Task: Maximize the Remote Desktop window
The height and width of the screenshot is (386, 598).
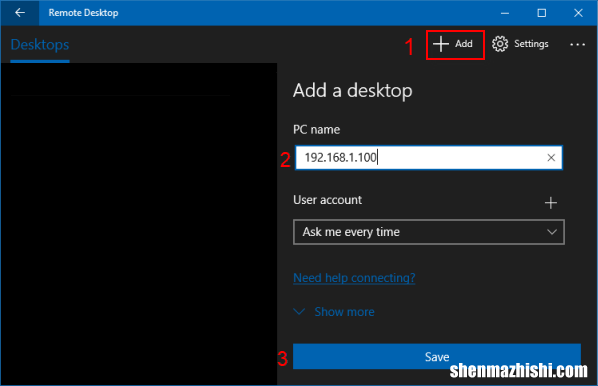Action: [541, 13]
